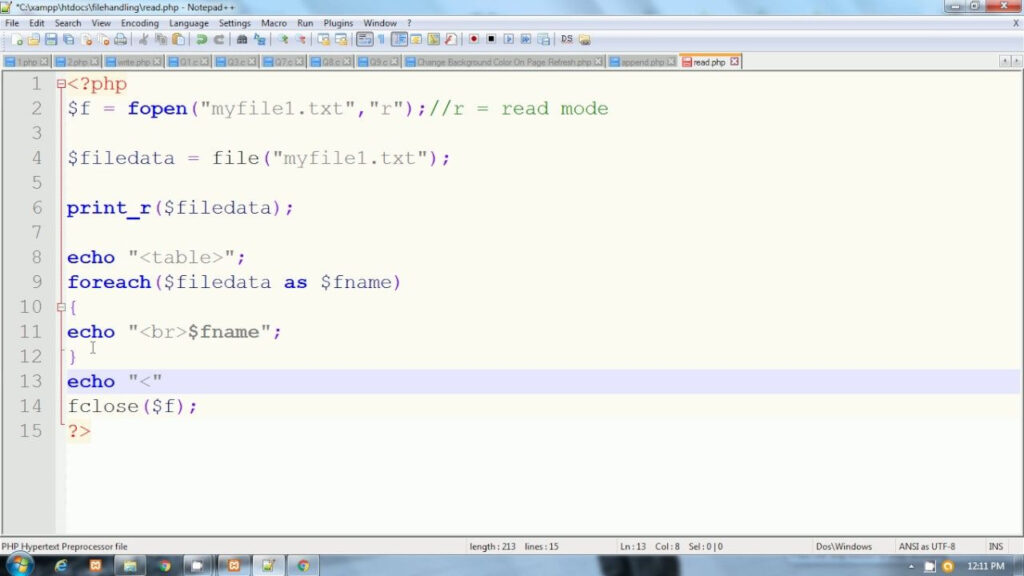
Task: Close all documents with the Close All toolbar icon
Action: coord(103,40)
